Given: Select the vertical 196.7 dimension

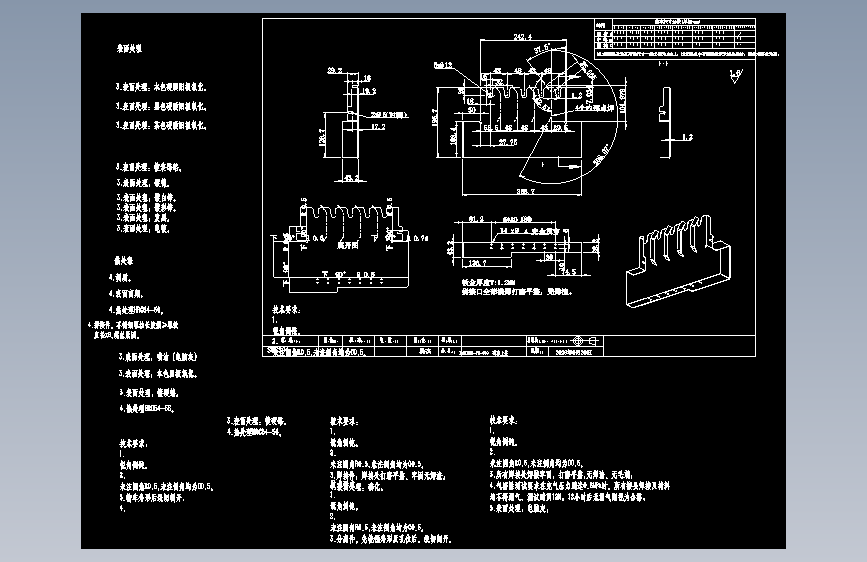Looking at the screenshot, I should click(x=435, y=117).
